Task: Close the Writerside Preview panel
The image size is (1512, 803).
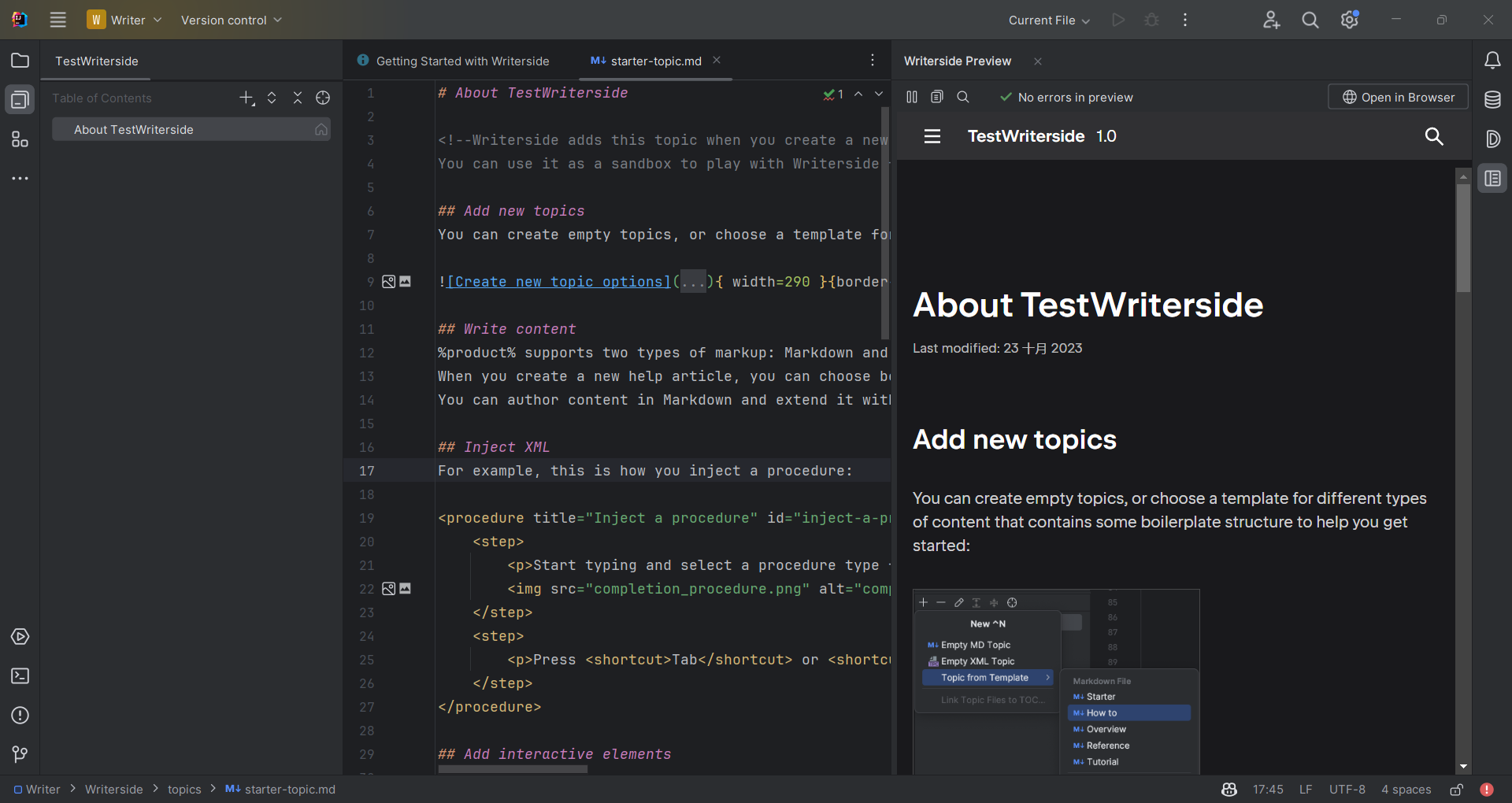Action: pyautogui.click(x=1038, y=61)
